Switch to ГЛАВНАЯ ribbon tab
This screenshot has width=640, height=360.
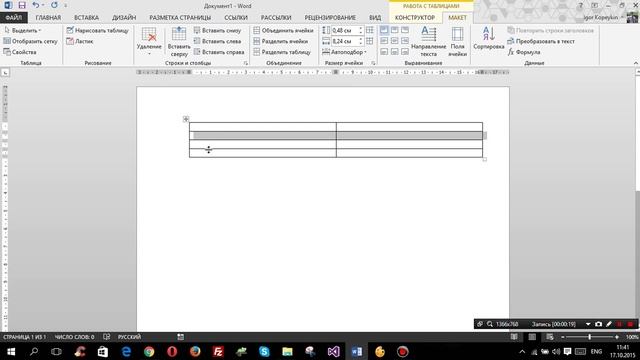click(48, 18)
